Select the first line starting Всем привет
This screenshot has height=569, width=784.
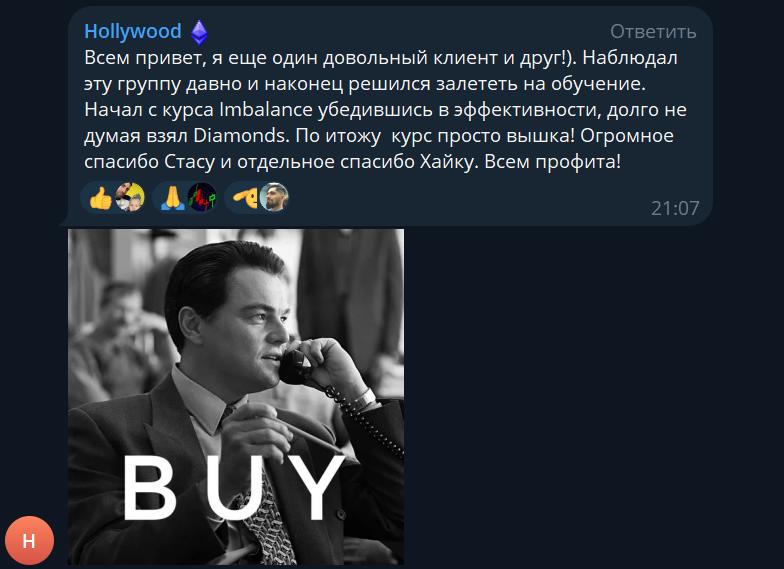click(380, 58)
